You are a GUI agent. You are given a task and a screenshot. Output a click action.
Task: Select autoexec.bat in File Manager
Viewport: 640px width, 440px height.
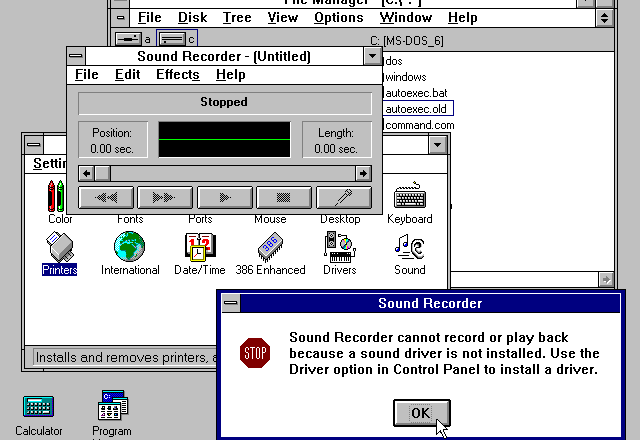[416, 93]
